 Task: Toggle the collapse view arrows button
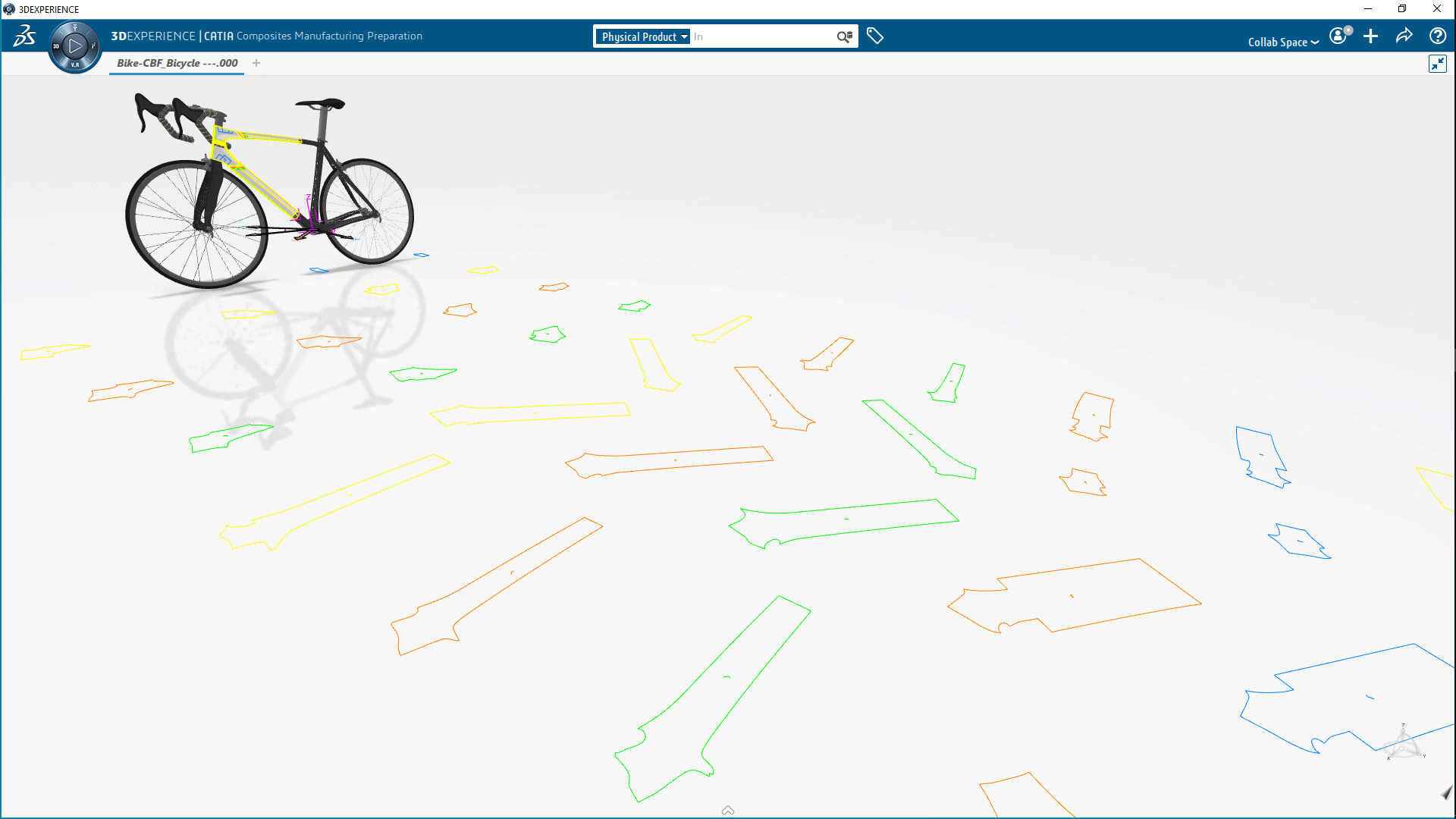tap(1437, 64)
